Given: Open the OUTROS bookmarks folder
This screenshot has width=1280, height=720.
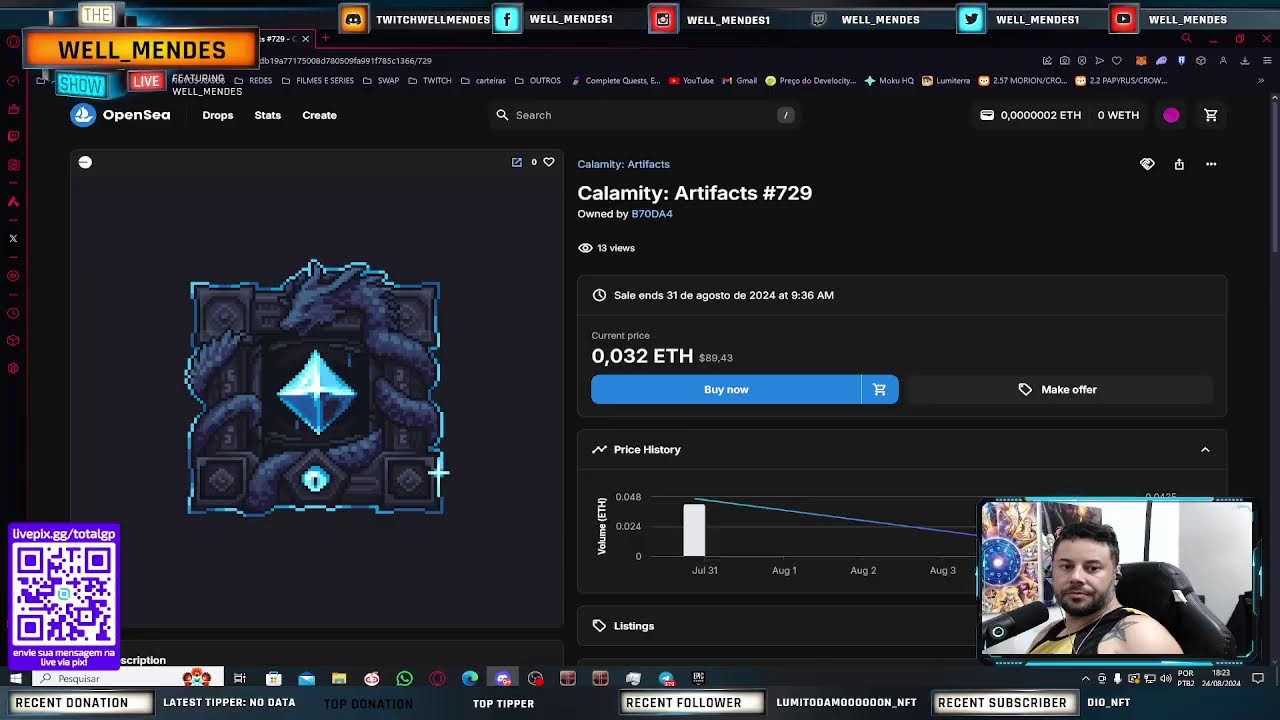Looking at the screenshot, I should pyautogui.click(x=538, y=81).
